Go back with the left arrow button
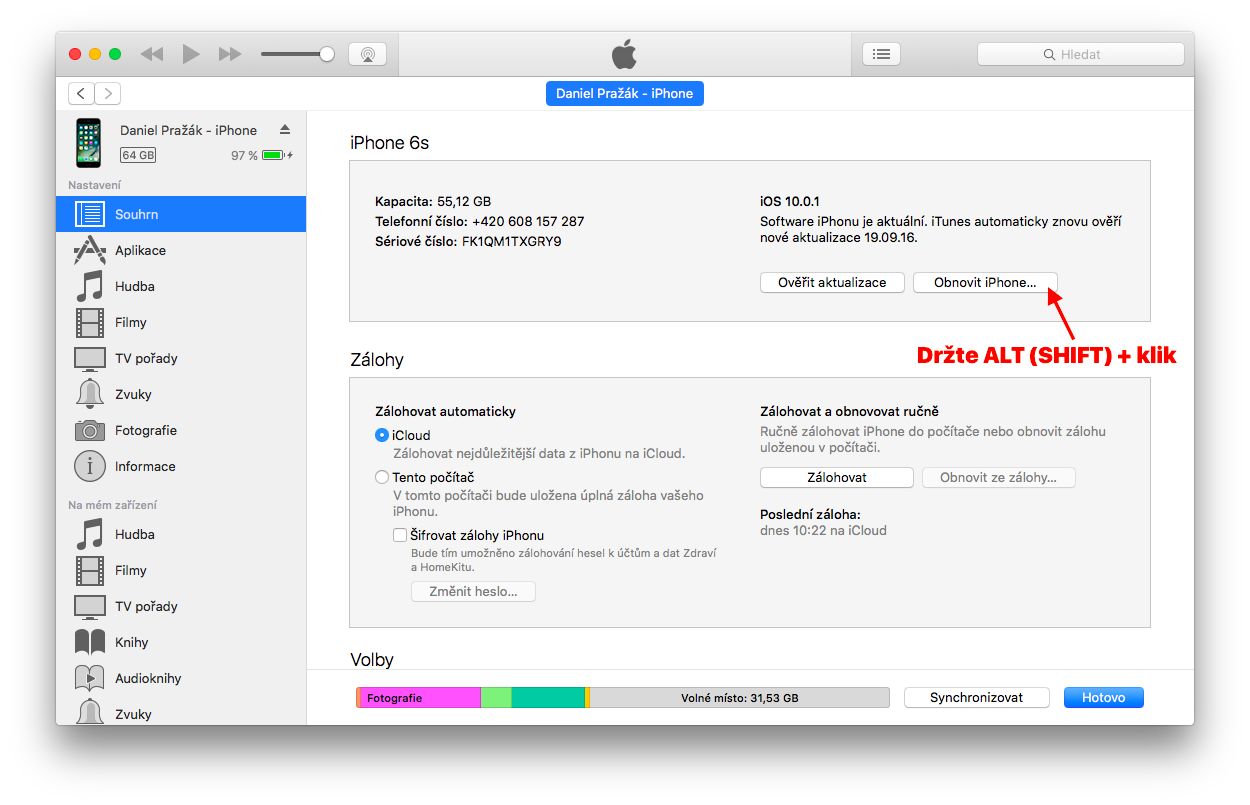 click(81, 93)
